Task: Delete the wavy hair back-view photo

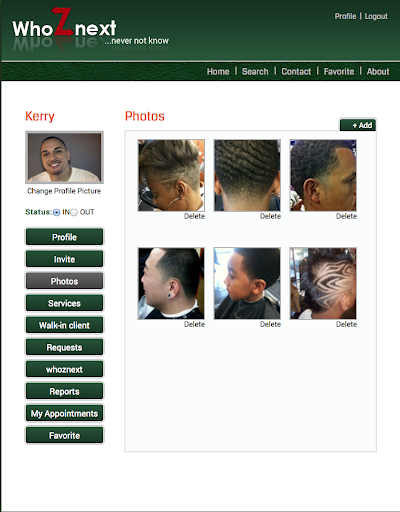Action: pos(270,216)
